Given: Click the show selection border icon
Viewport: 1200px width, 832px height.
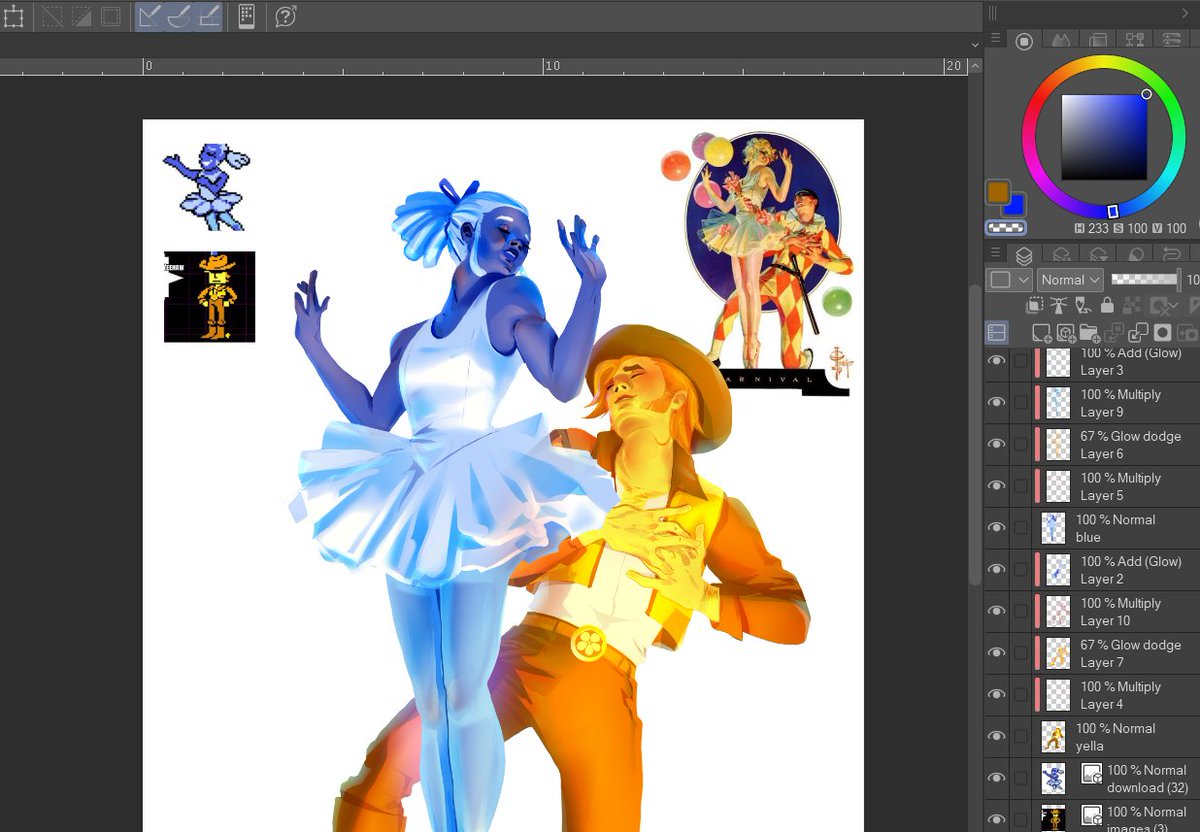Looking at the screenshot, I should [110, 16].
